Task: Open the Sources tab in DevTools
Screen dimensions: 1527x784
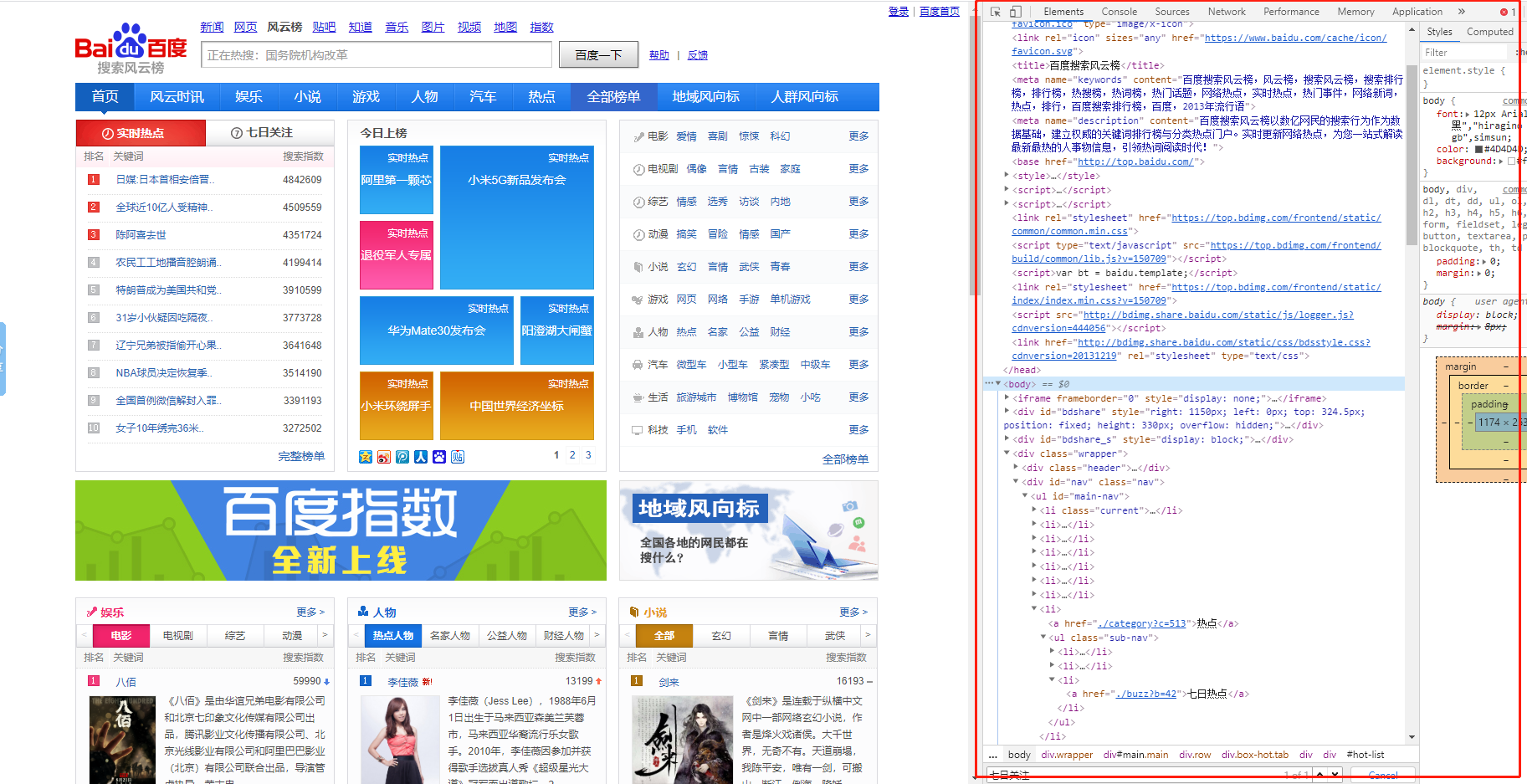Action: point(1172,12)
